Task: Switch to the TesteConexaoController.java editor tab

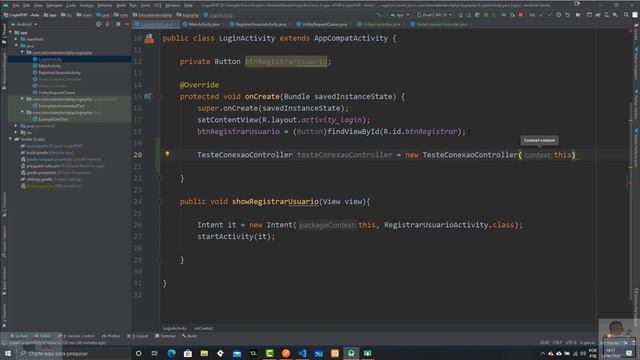Action: [x=442, y=24]
